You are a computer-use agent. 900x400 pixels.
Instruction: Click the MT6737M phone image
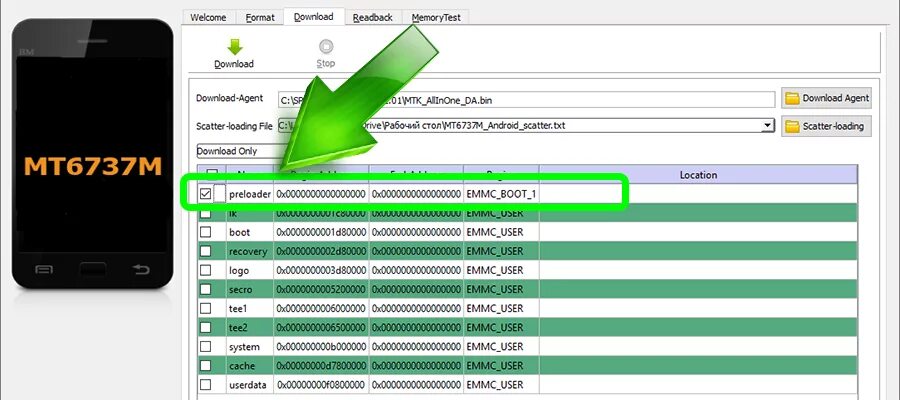point(92,154)
